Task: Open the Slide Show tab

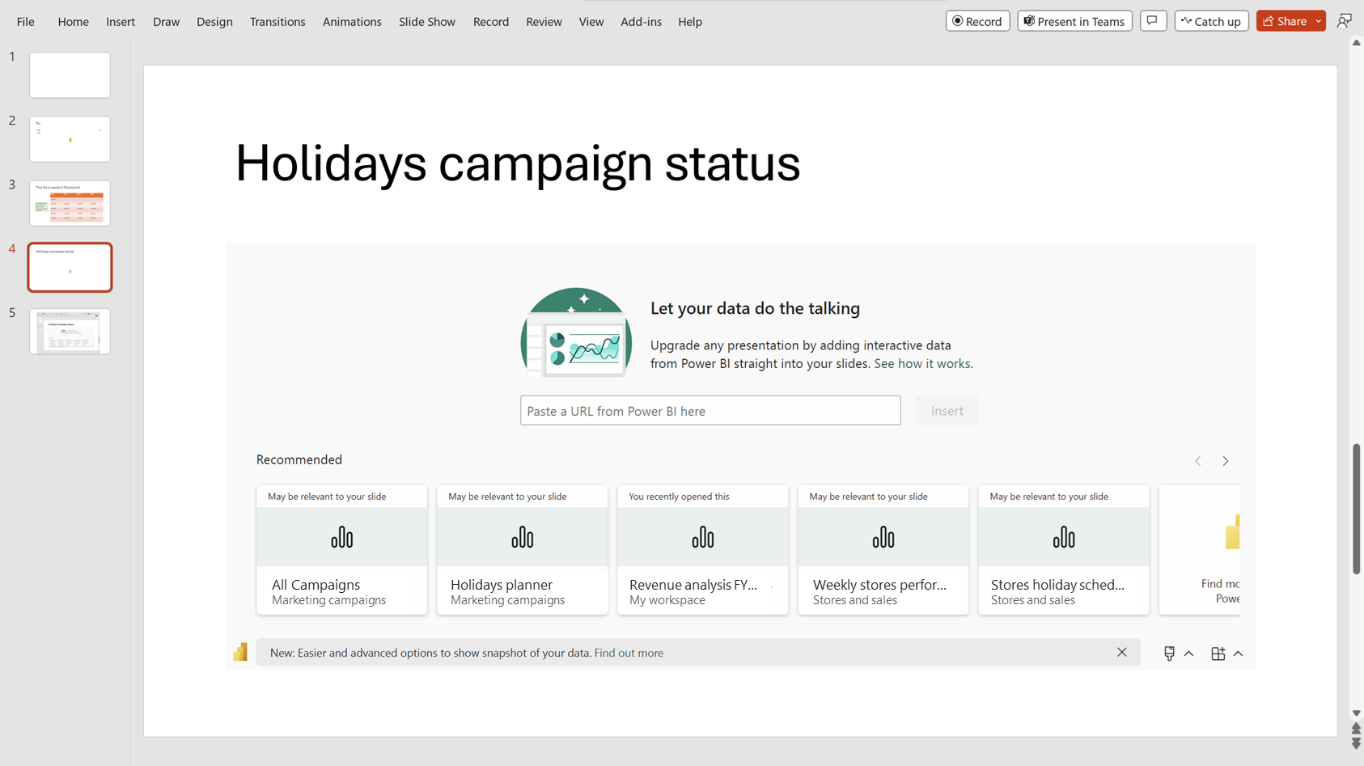Action: coord(427,21)
